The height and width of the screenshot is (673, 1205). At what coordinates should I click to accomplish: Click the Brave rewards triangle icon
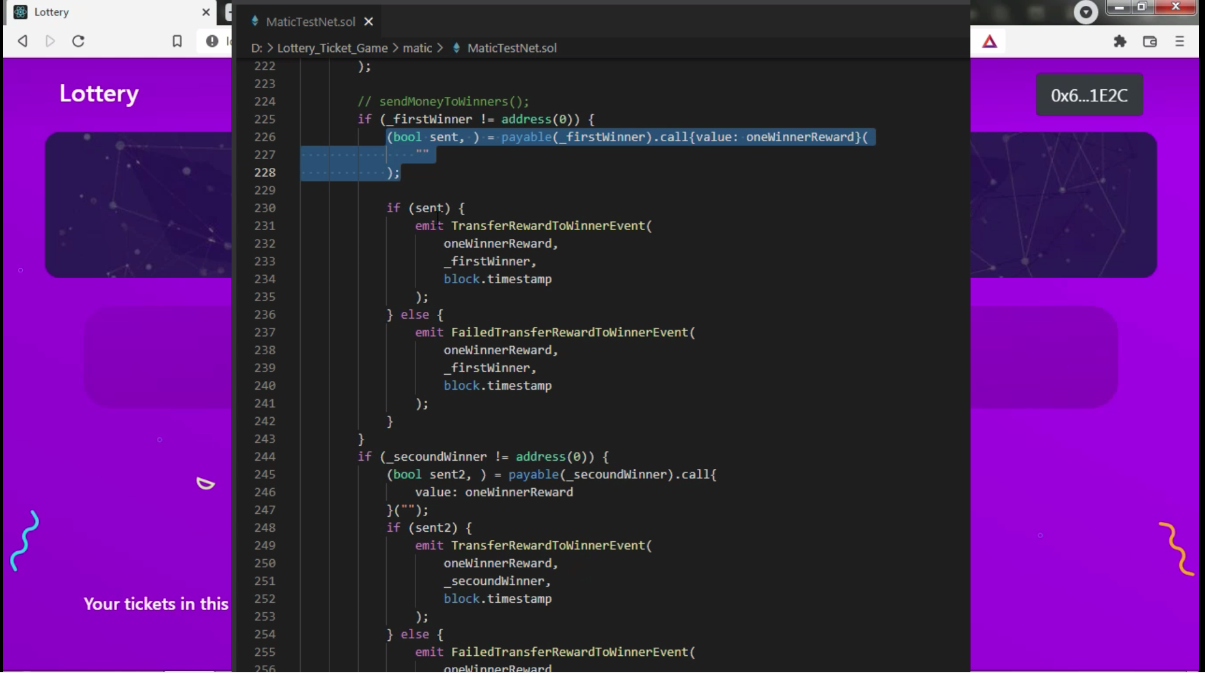[989, 41]
